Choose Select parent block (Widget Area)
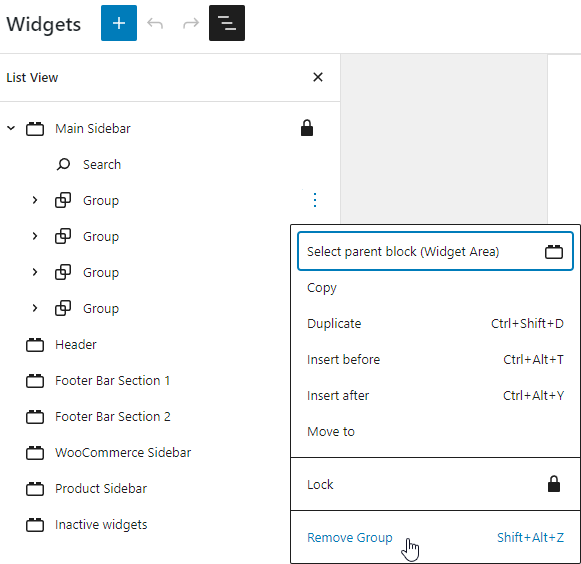The width and height of the screenshot is (581, 564). point(435,251)
